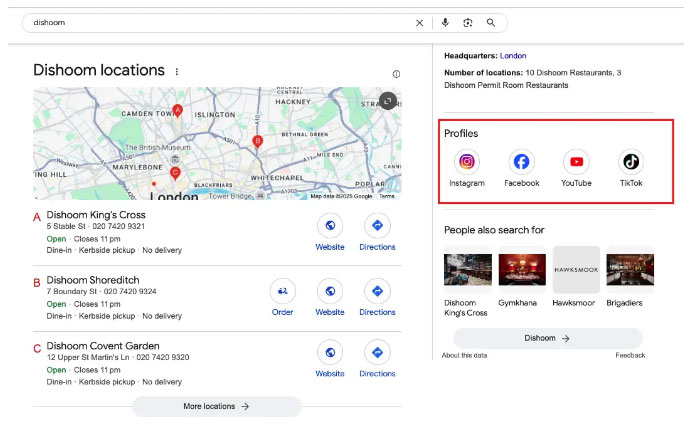The image size is (700, 429).
Task: Get Directions icon for Dishoom Shoreditch
Action: click(377, 291)
